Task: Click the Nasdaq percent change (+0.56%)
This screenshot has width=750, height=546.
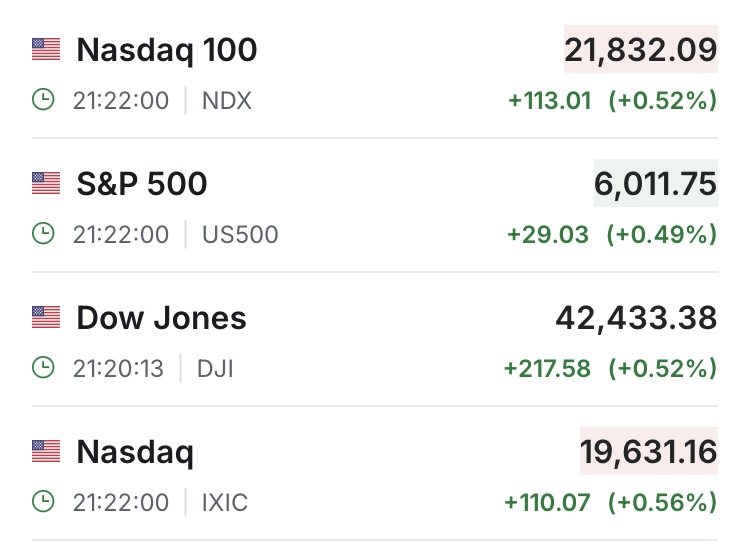Action: tap(663, 502)
